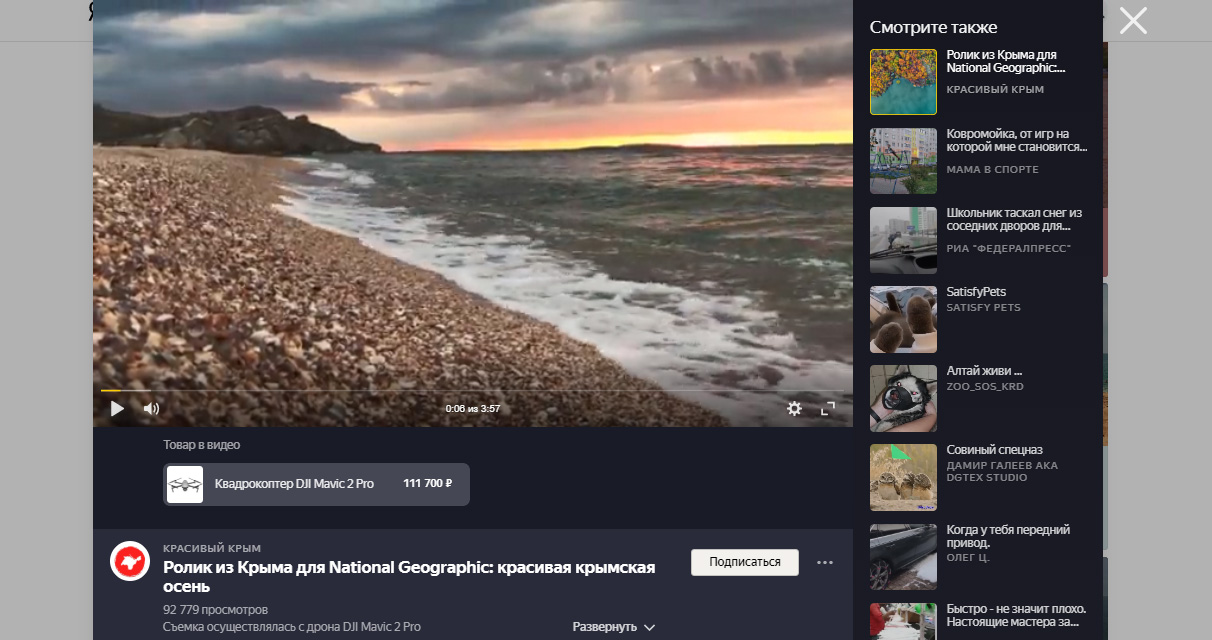Expand description with Развернуть

pos(614,627)
